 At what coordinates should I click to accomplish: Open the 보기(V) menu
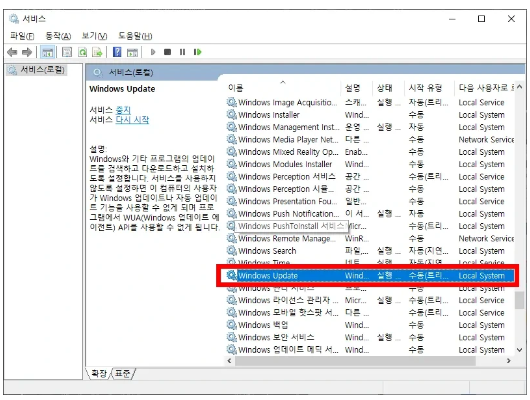(95, 36)
